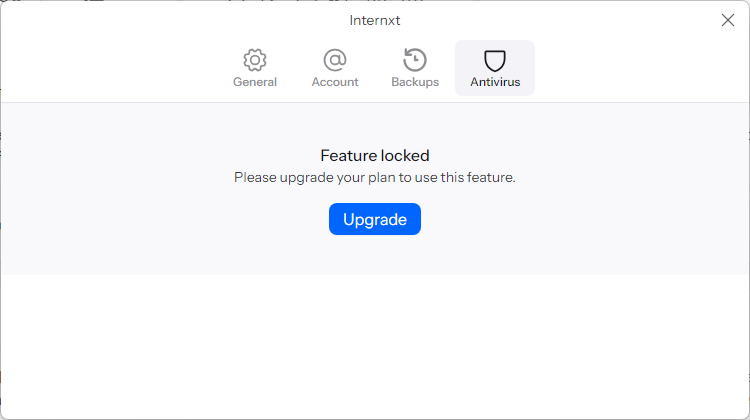Select the Antivirus tab label
Image resolution: width=750 pixels, height=420 pixels.
[x=495, y=82]
